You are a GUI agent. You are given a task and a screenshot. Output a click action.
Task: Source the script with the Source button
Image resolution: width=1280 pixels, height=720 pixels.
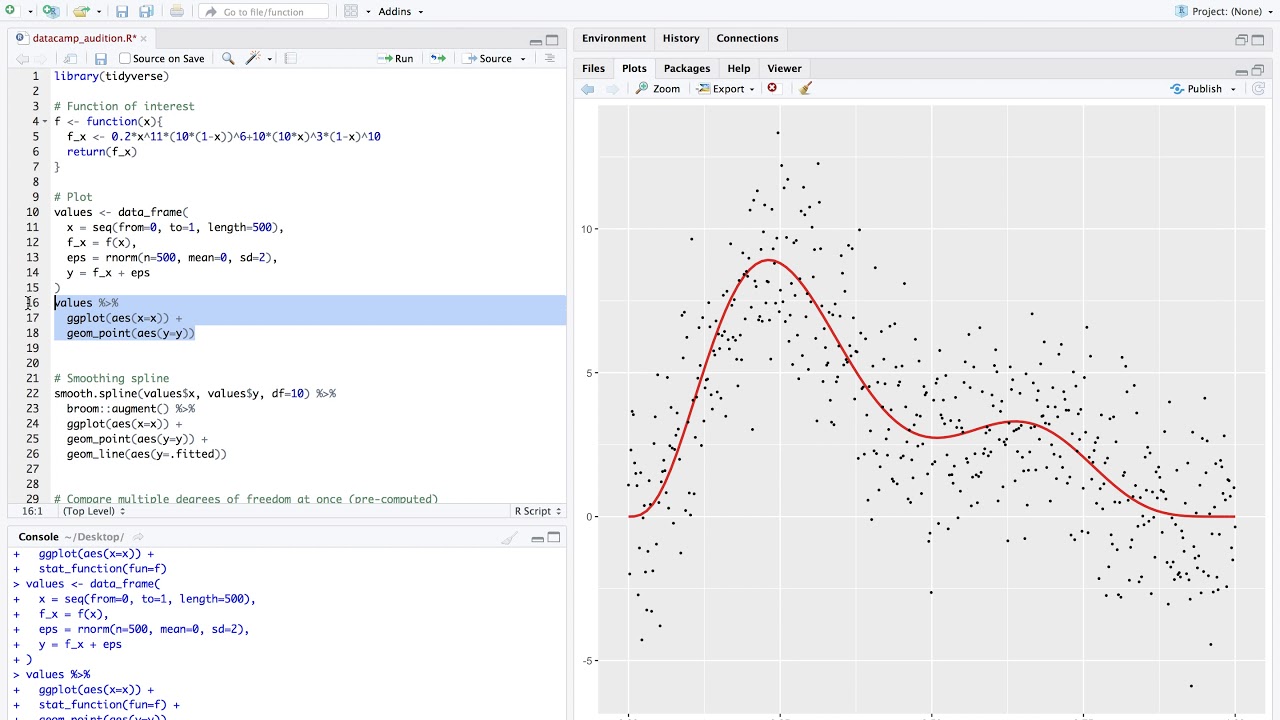[x=488, y=58]
